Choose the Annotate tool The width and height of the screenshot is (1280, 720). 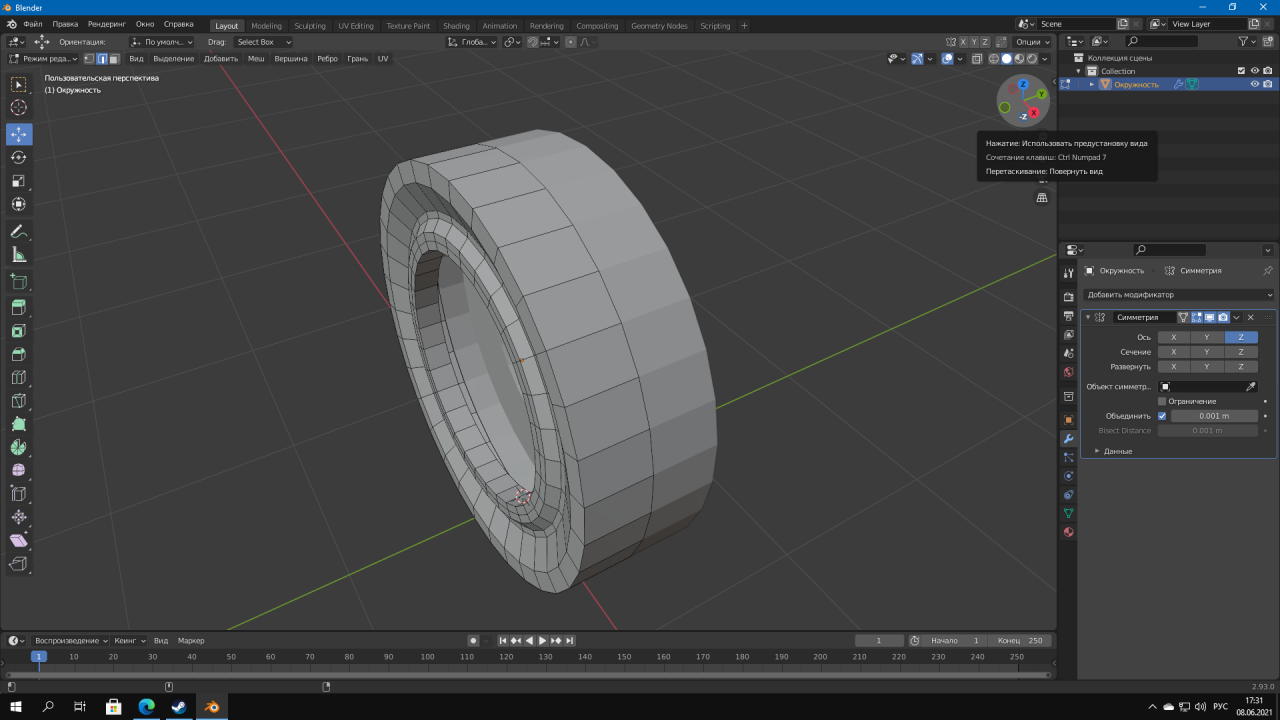pyautogui.click(x=19, y=231)
